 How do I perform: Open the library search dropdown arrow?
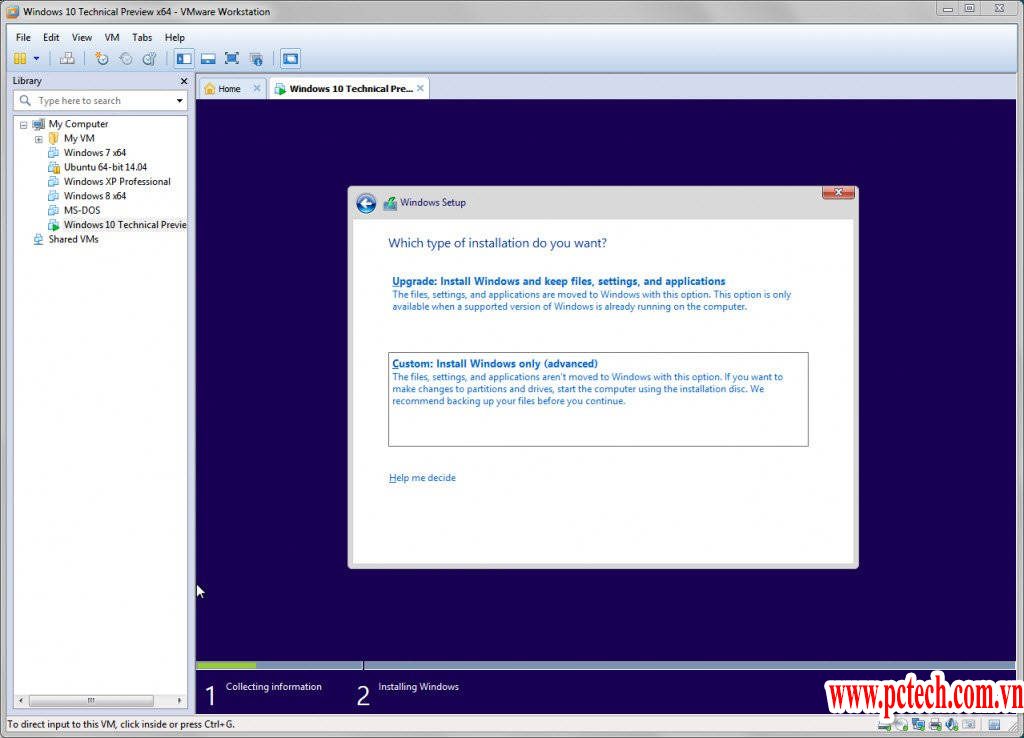coord(180,101)
